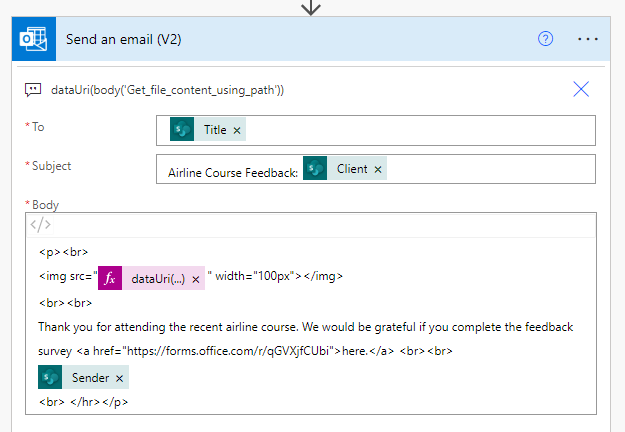Remove the Sender token from Body
The width and height of the screenshot is (625, 432).
coord(120,378)
